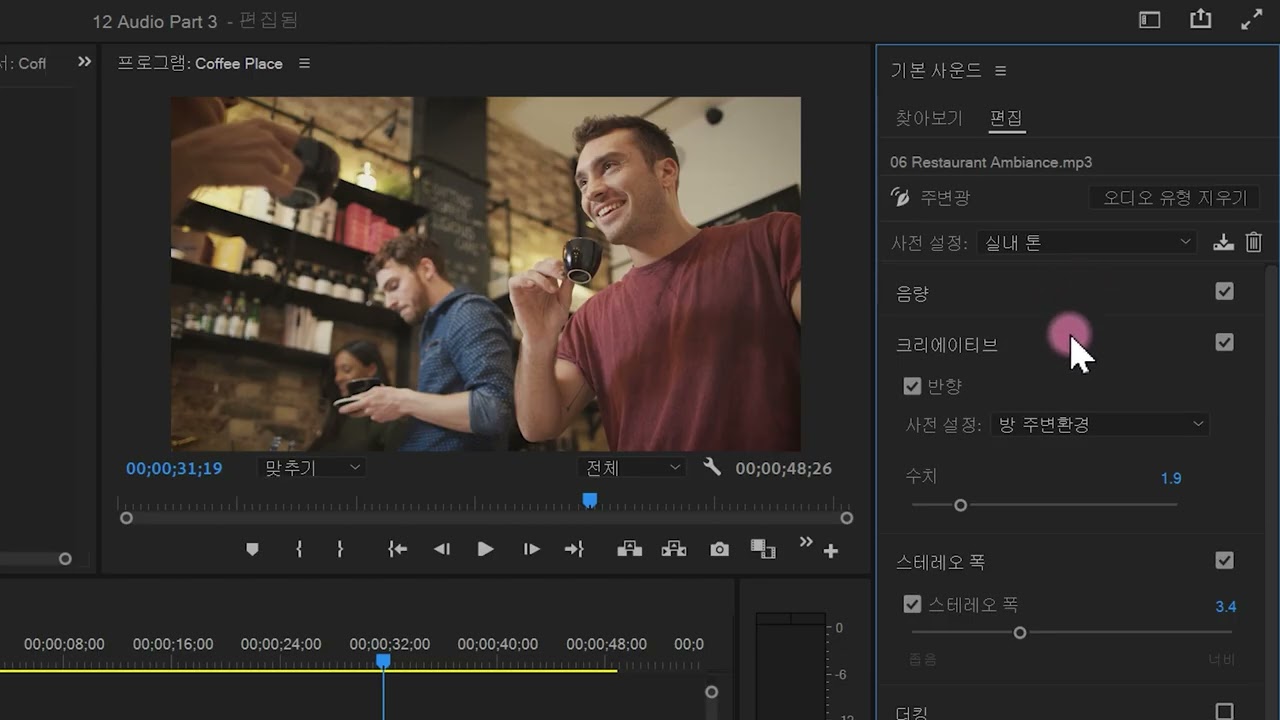This screenshot has height=720, width=1280.
Task: Save the preset with the download icon
Action: click(1222, 242)
